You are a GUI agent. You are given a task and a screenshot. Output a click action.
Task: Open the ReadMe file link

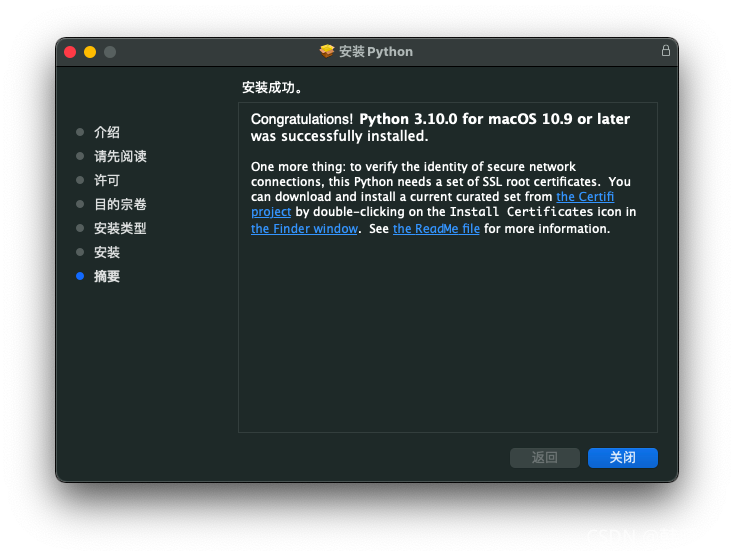[436, 229]
